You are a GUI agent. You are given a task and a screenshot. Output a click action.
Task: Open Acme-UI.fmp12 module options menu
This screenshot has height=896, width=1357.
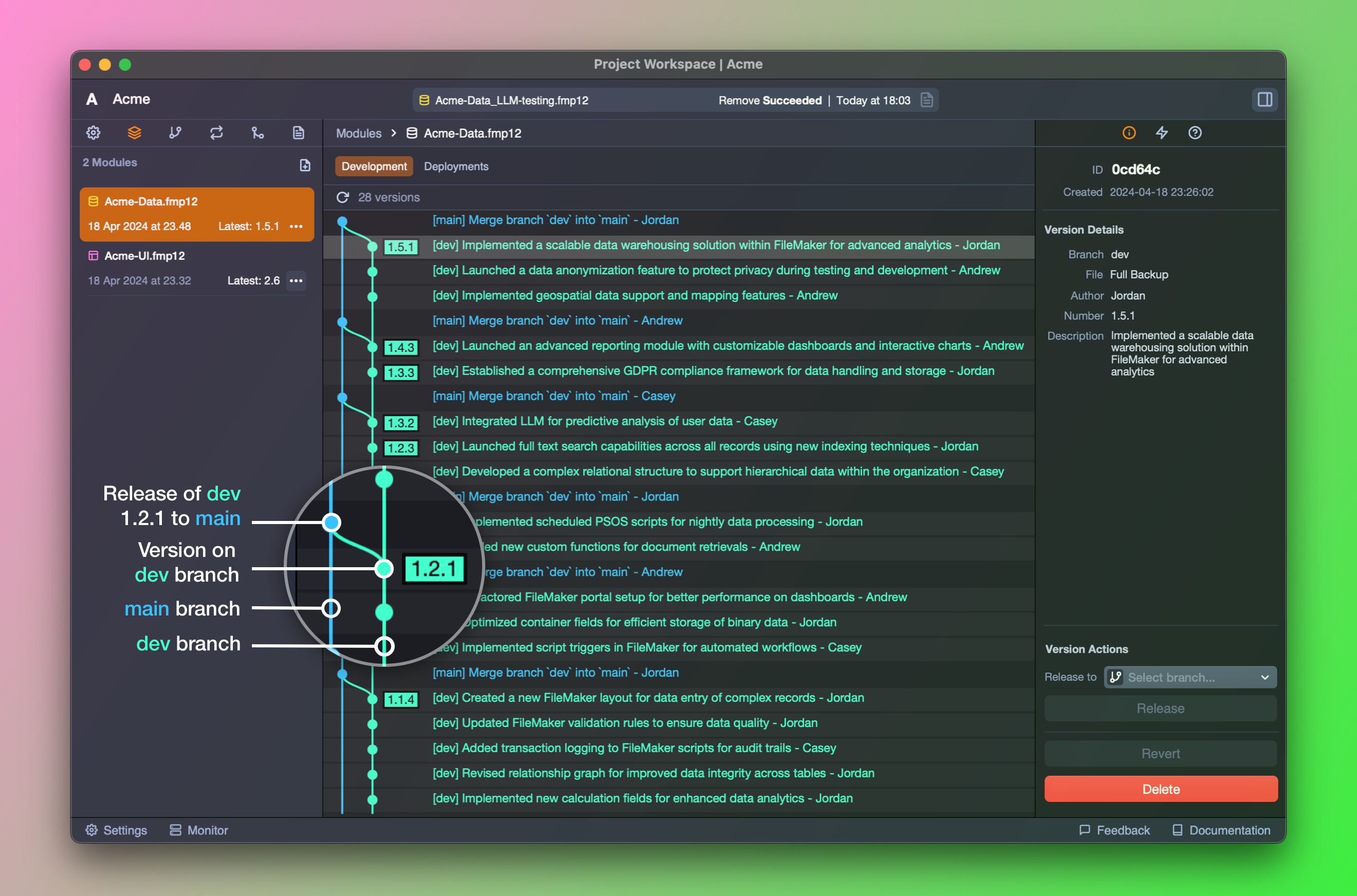click(296, 281)
